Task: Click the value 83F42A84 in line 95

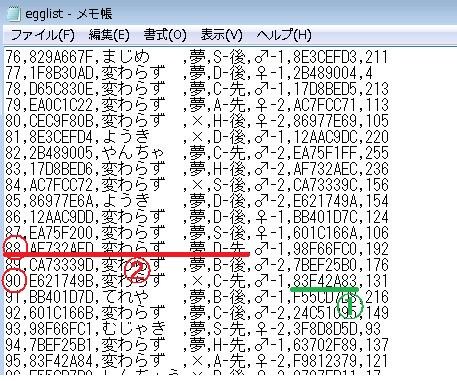Action: coord(60,361)
